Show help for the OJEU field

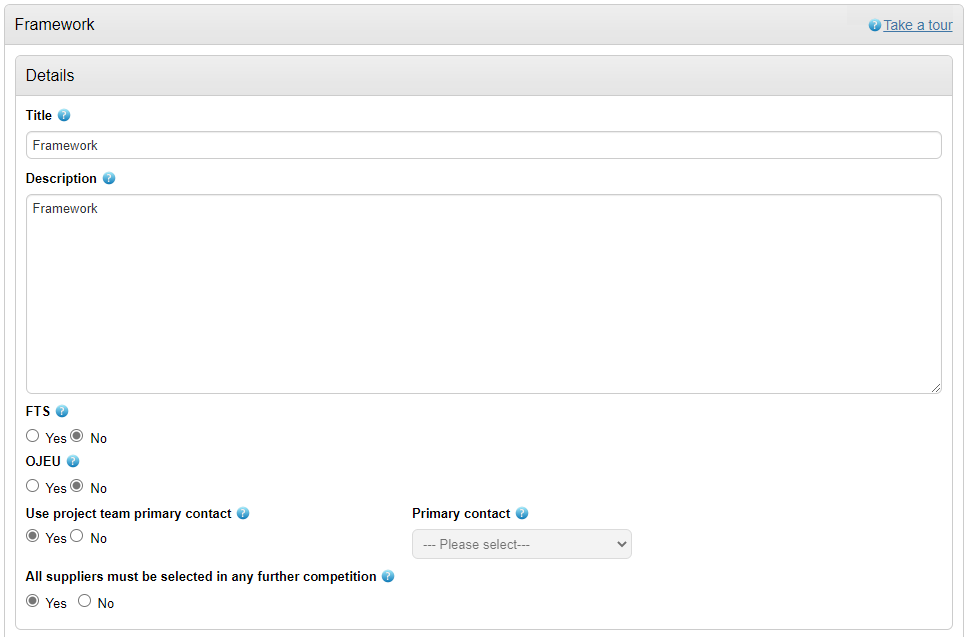coord(73,461)
